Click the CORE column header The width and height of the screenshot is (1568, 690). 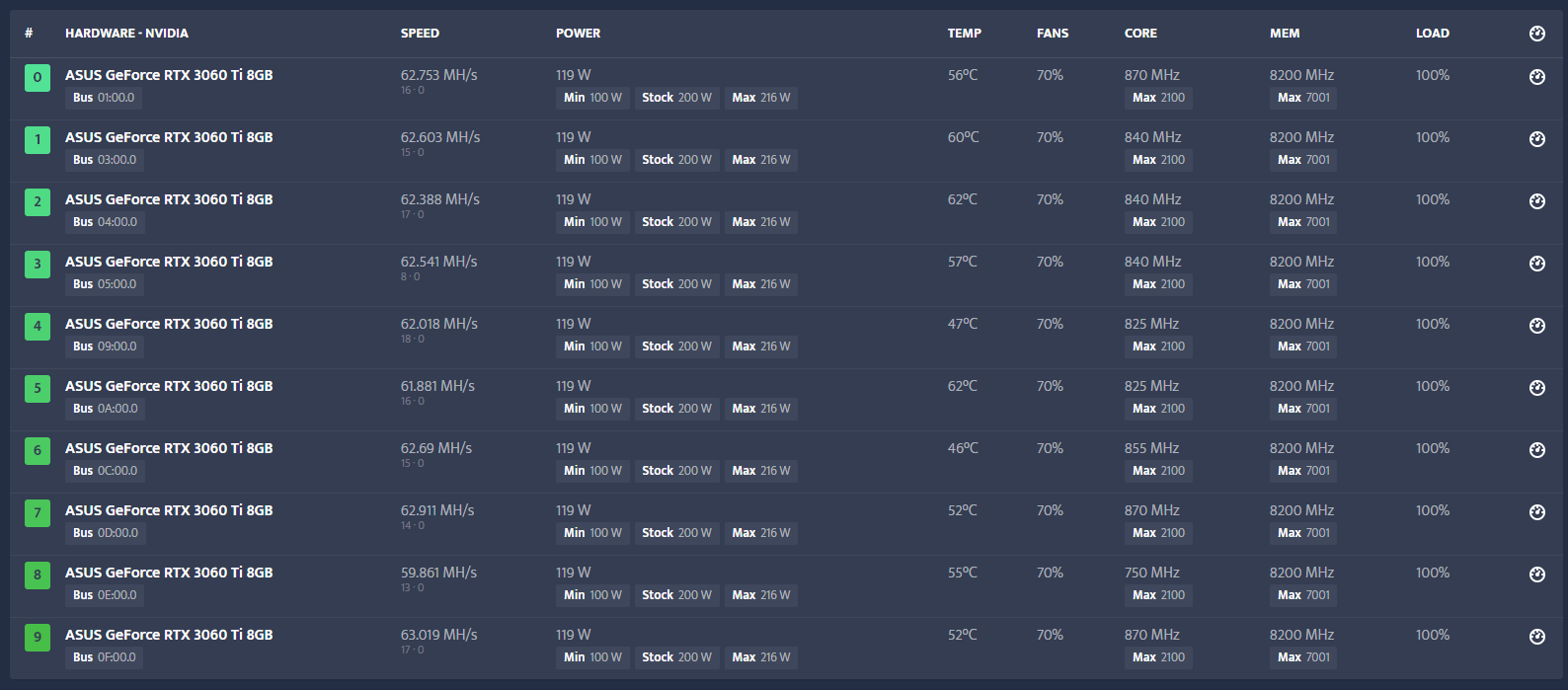click(x=1140, y=34)
